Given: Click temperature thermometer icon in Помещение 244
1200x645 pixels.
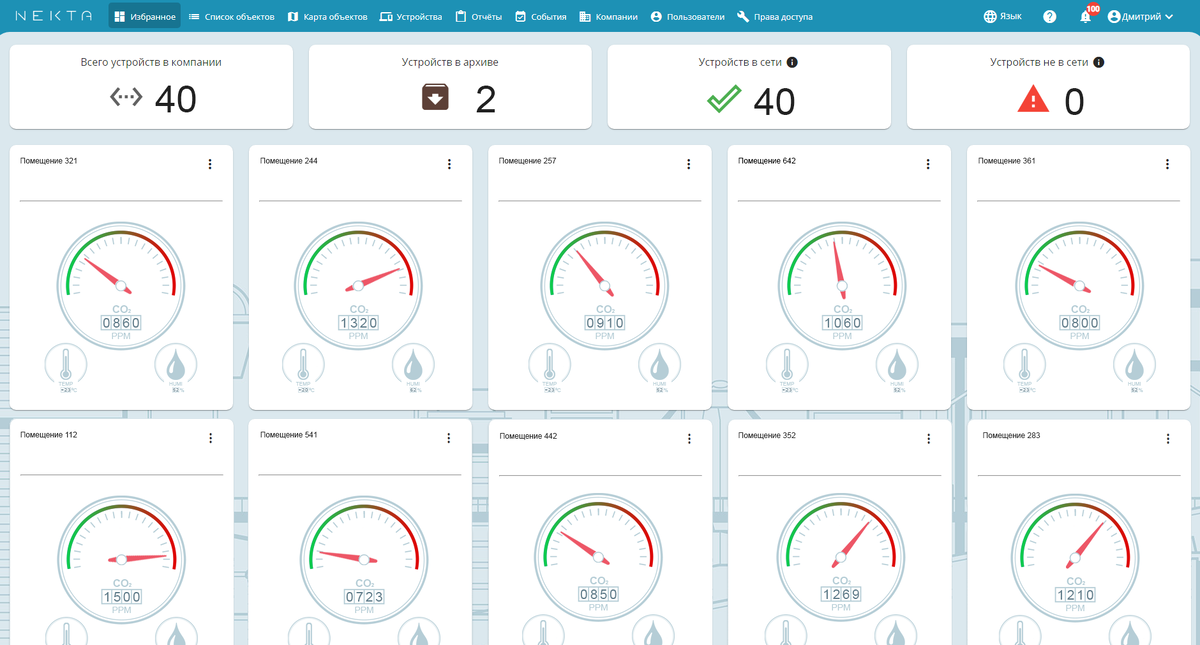Looking at the screenshot, I should [x=304, y=365].
